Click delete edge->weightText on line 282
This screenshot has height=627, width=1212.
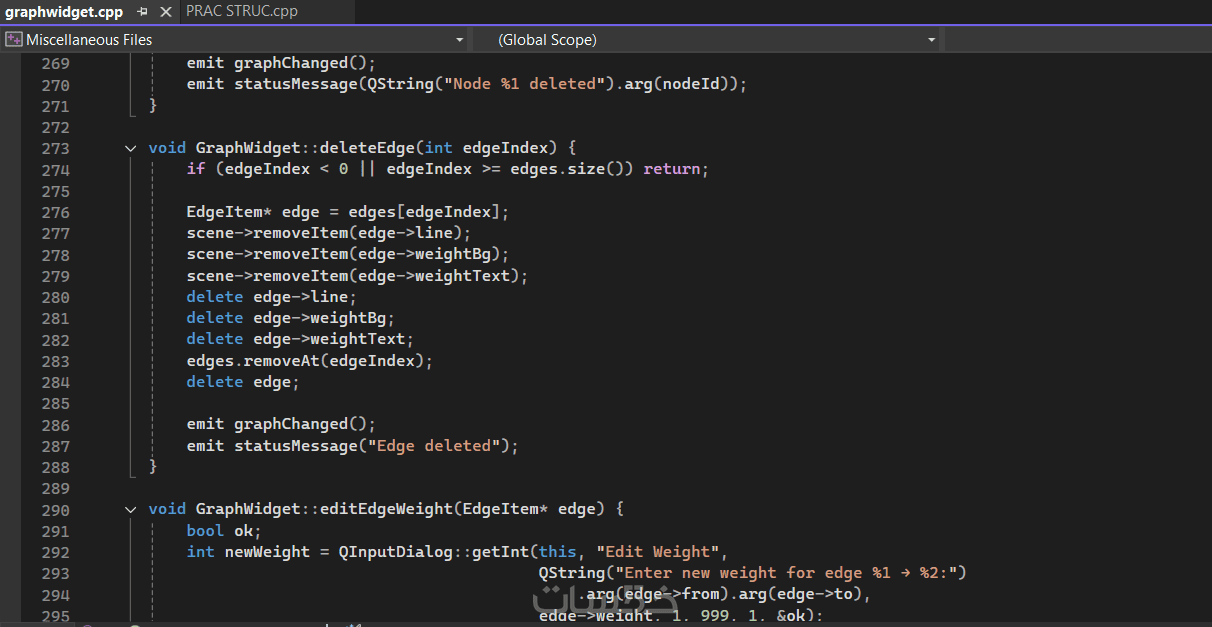click(x=300, y=339)
